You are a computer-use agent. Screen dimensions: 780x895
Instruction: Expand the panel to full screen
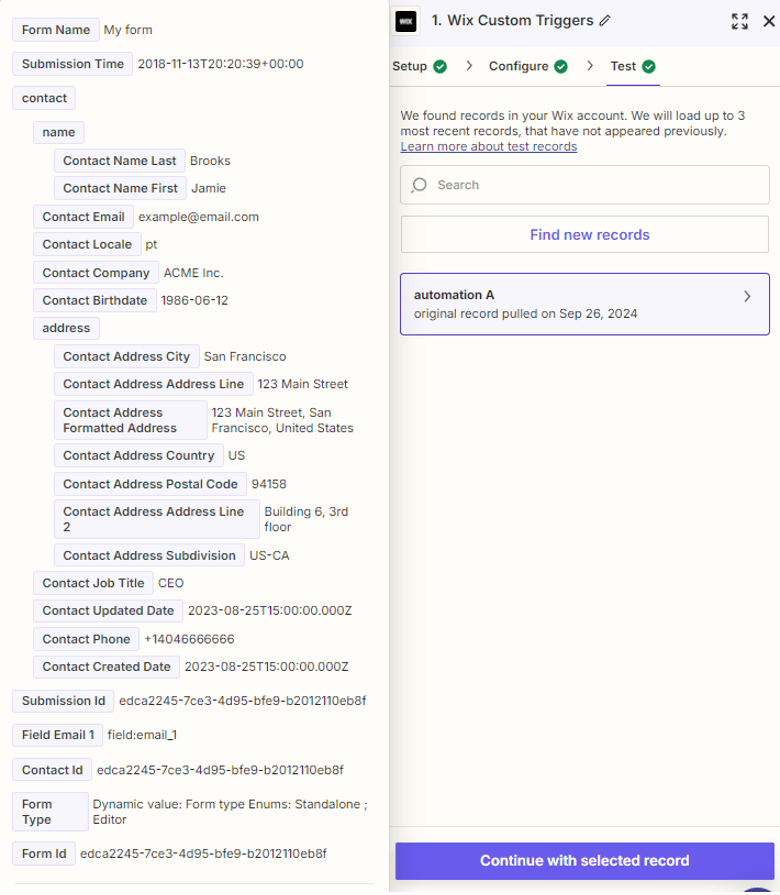(x=739, y=21)
